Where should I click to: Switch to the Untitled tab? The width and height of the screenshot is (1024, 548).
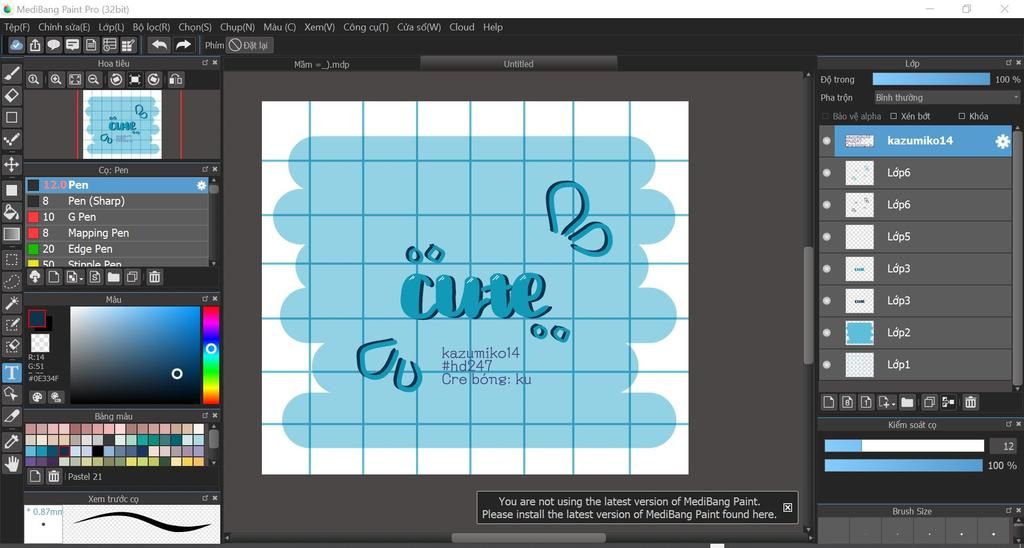click(x=519, y=63)
